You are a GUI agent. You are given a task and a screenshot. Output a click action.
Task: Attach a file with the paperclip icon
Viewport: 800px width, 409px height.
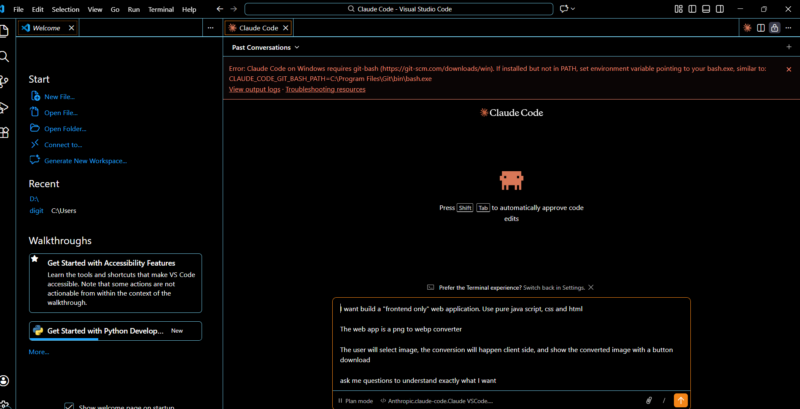click(x=649, y=400)
